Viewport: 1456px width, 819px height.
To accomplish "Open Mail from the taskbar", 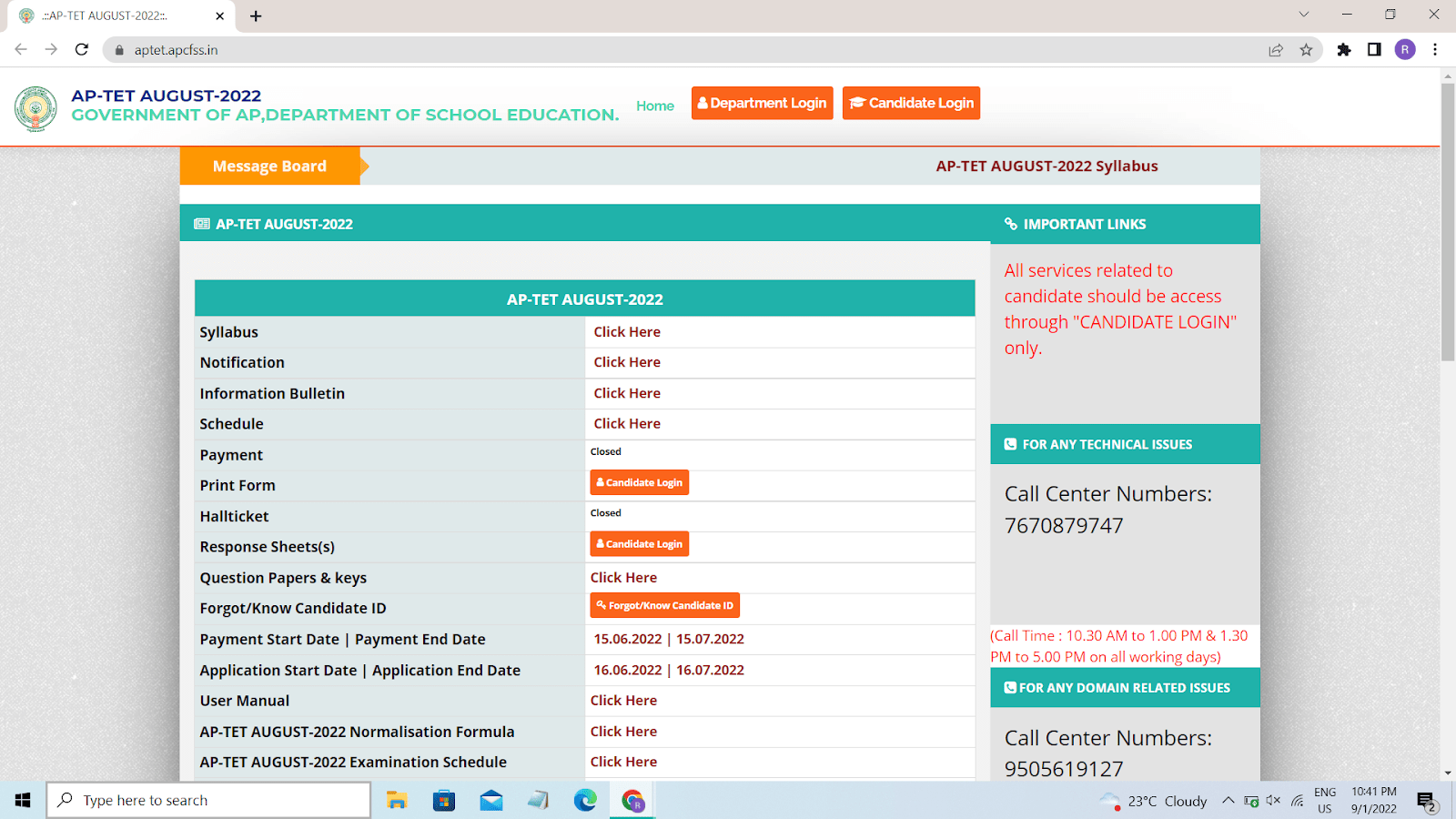I will 491,800.
